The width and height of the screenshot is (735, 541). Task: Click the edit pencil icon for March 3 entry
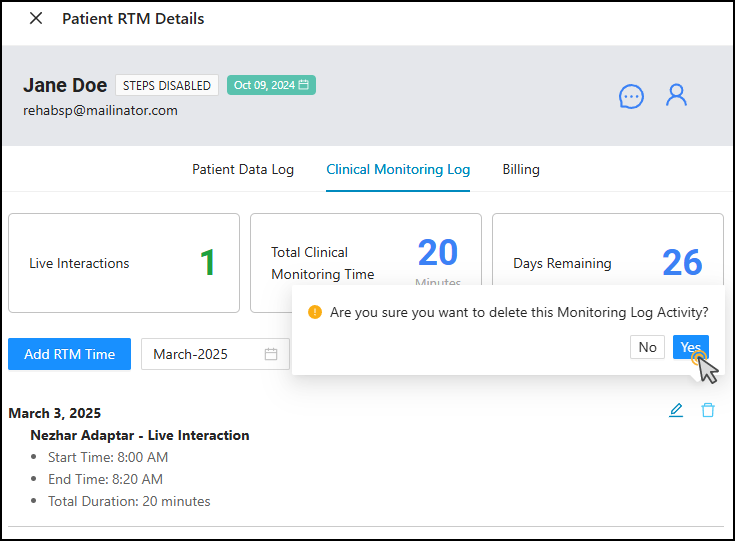[x=676, y=410]
